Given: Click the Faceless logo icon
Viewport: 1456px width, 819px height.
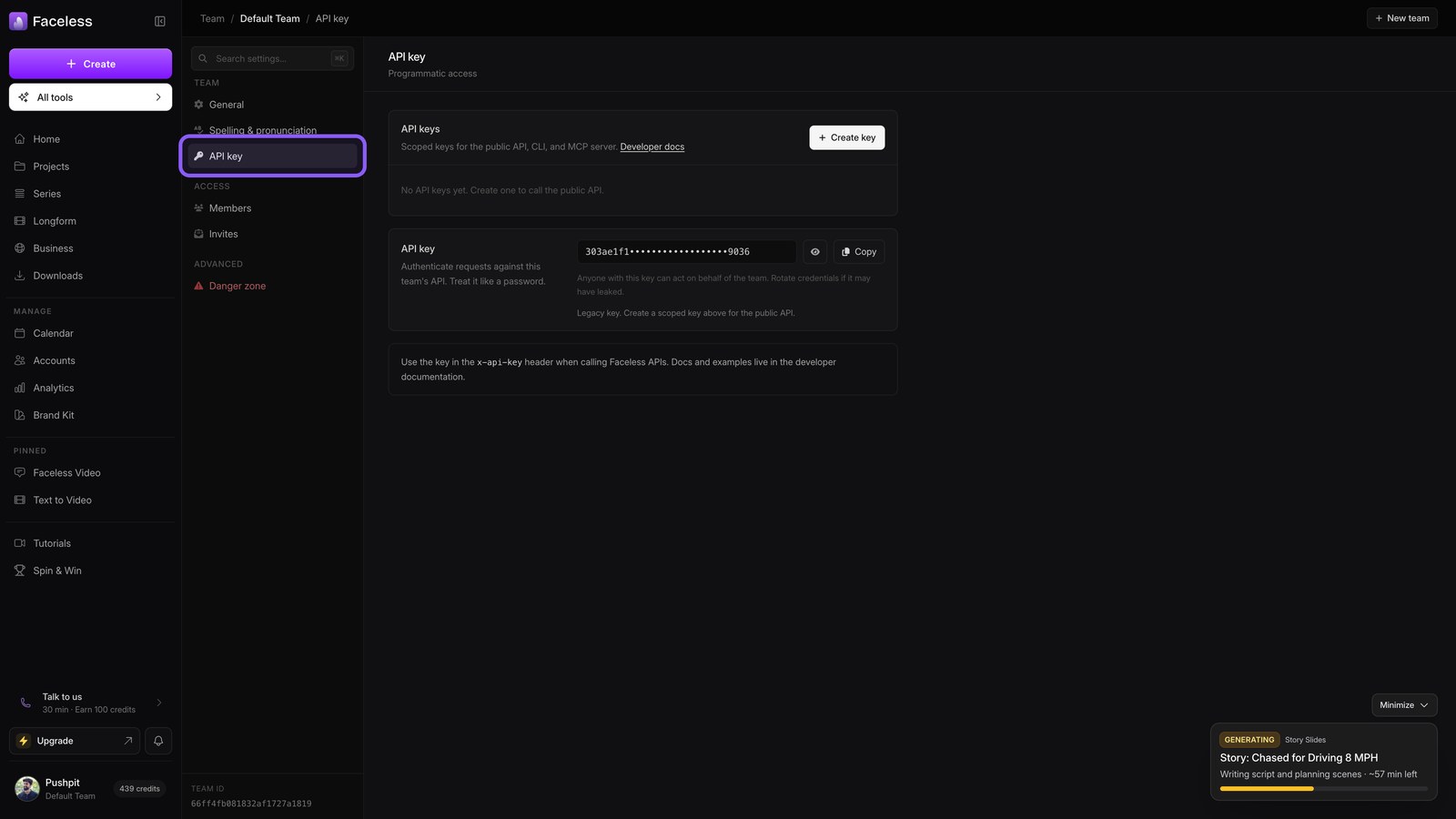Looking at the screenshot, I should 18,21.
